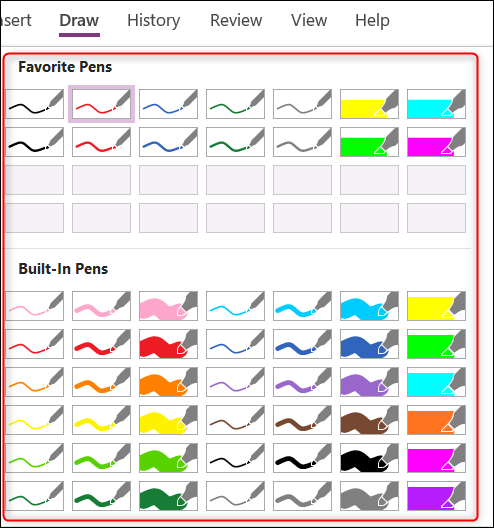494x528 pixels.
Task: Choose the thin light-blue pen in Built-In Pens
Action: coord(235,306)
